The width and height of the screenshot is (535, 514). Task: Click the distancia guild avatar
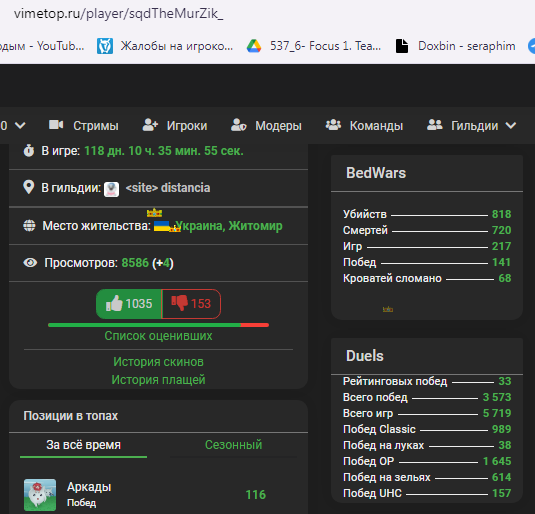pyautogui.click(x=111, y=189)
